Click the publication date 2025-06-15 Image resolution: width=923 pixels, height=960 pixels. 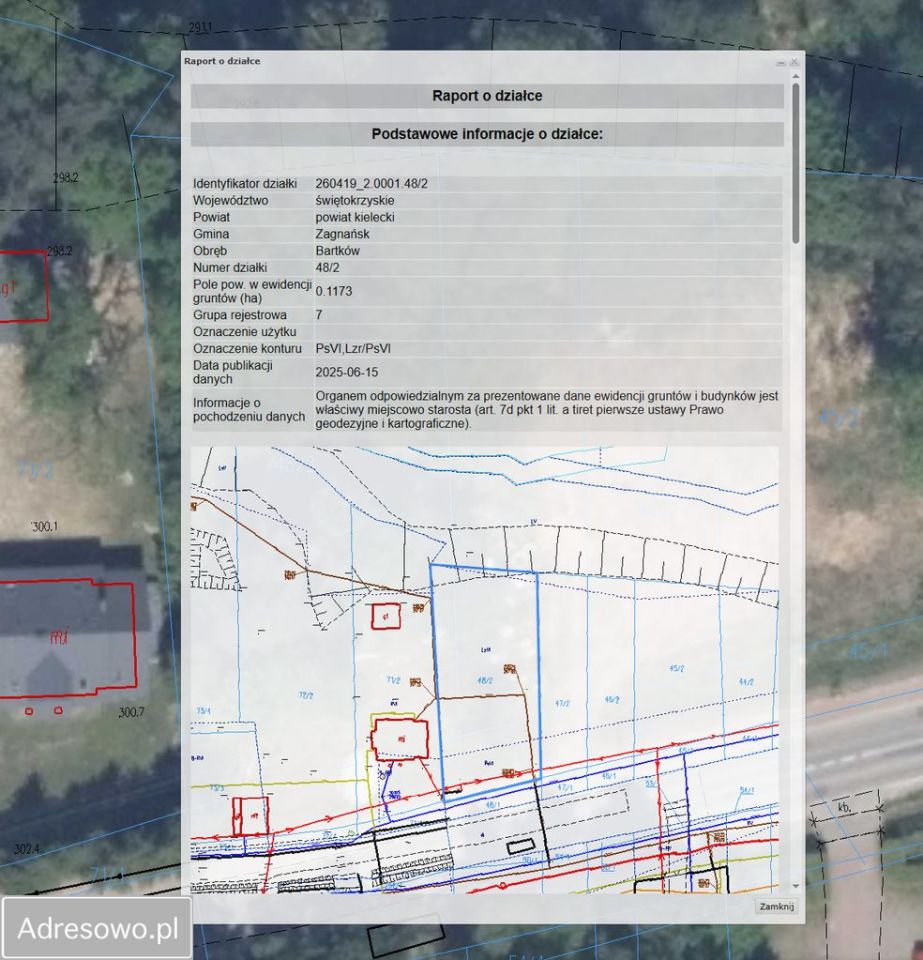click(346, 372)
